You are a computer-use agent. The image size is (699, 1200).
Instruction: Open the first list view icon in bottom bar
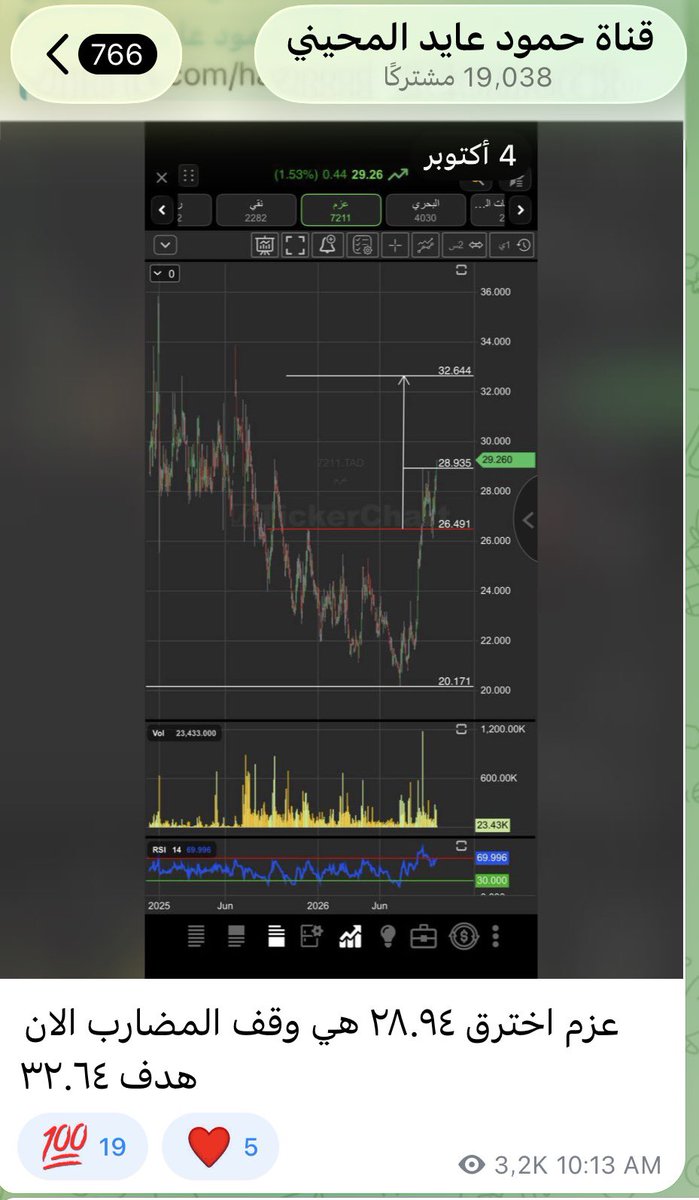point(197,936)
